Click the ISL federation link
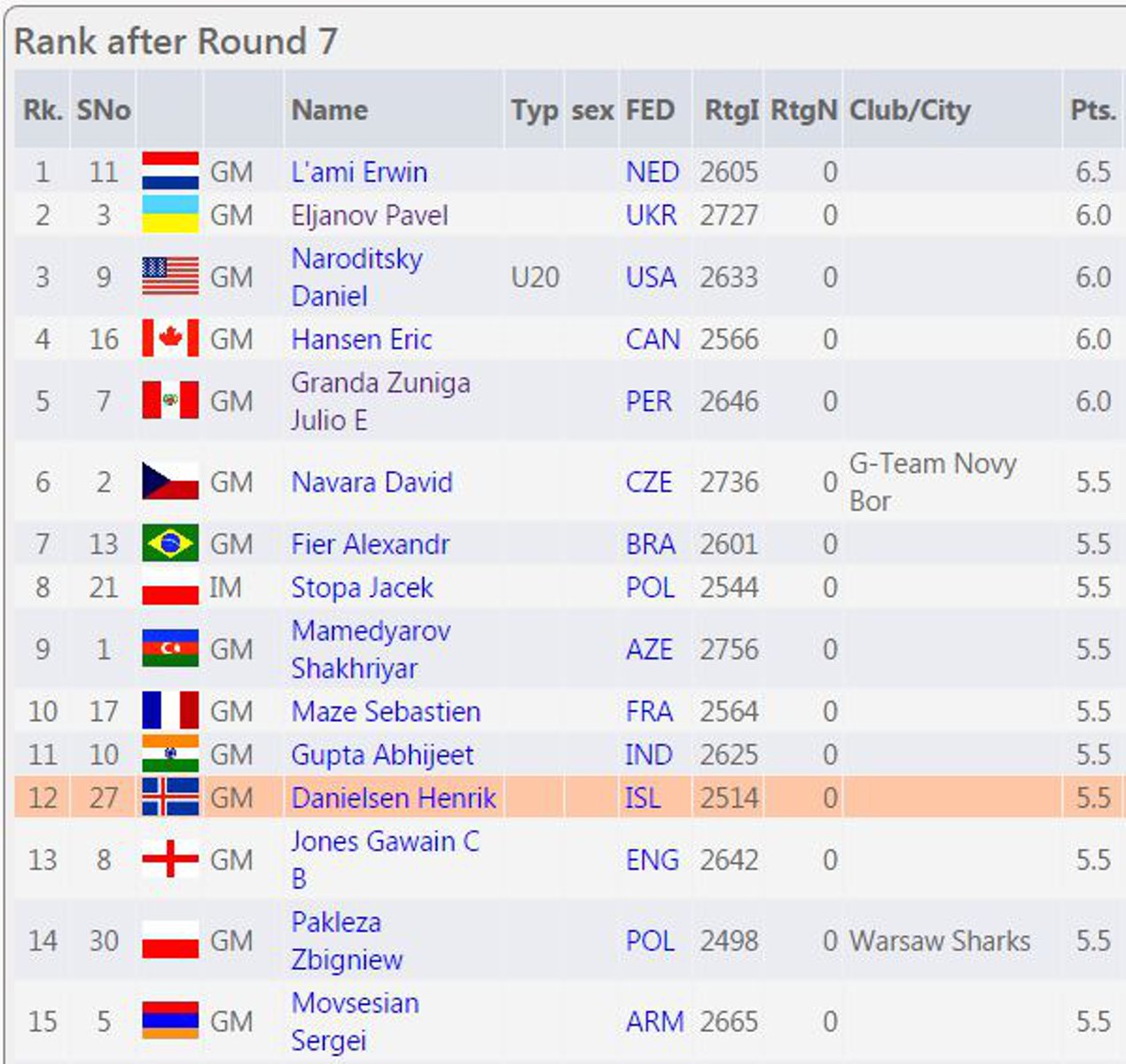1126x1064 pixels. coord(643,798)
